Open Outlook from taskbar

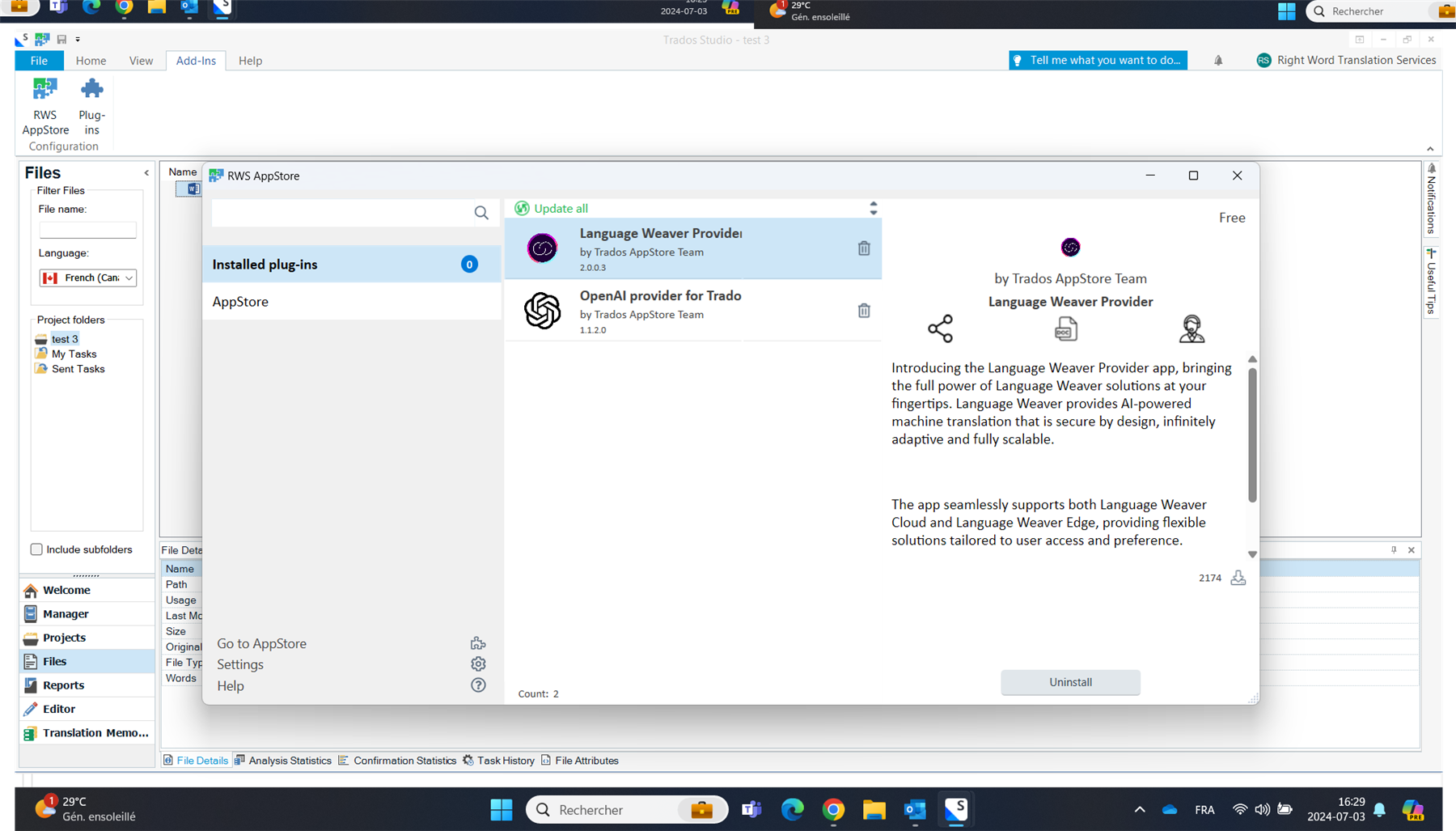tap(915, 809)
